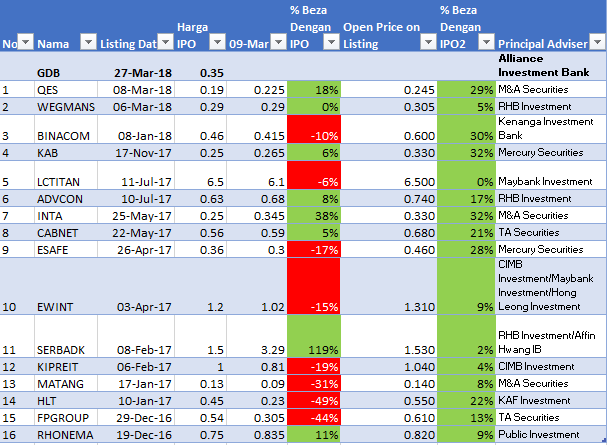The width and height of the screenshot is (607, 445).
Task: Select the 29% IPO2 cell for QES
Action: (466, 89)
